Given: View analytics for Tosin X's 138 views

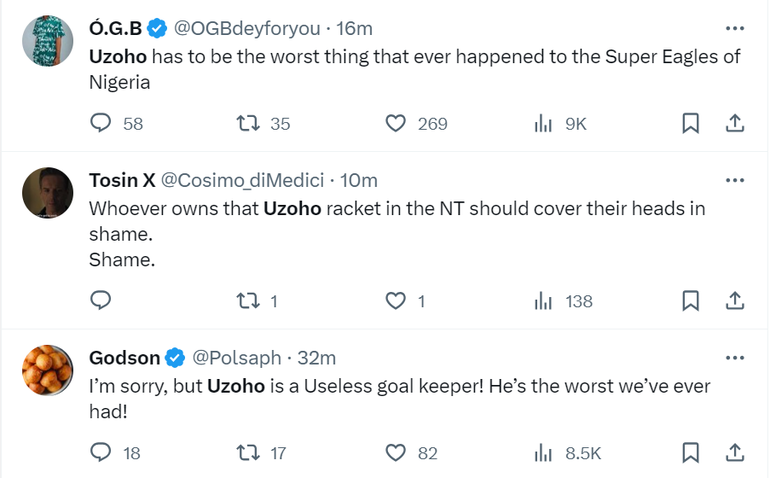Looking at the screenshot, I should (564, 300).
